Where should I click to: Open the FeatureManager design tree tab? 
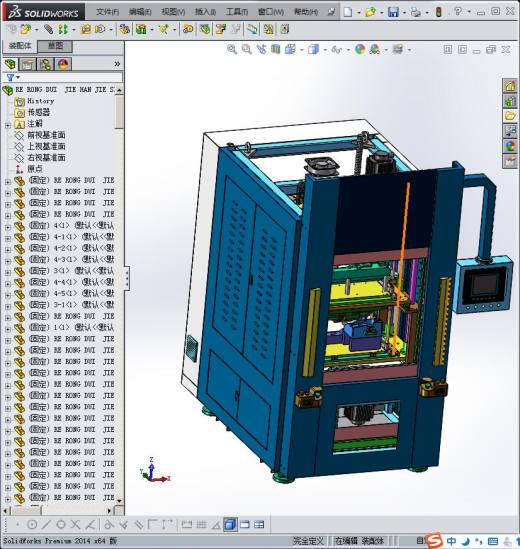(11, 64)
